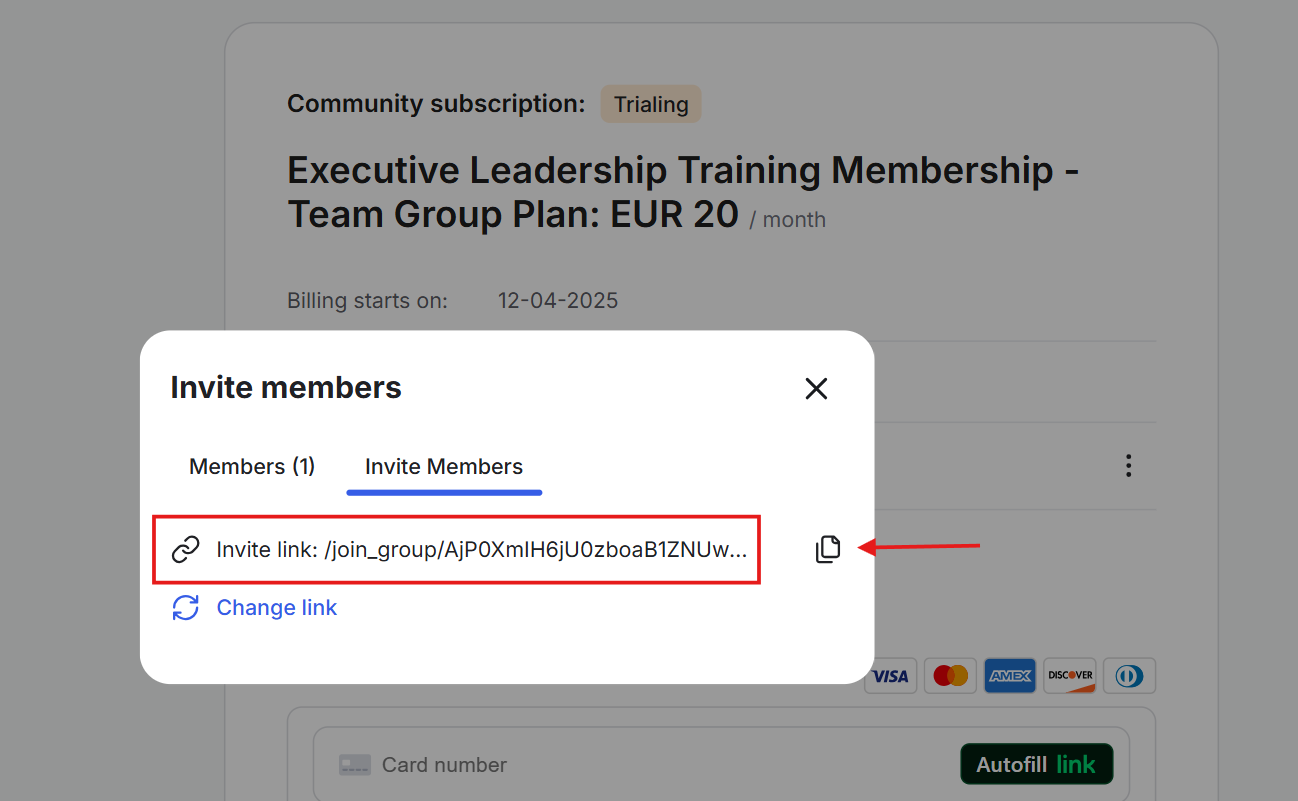Copy the invite link using the copy icon

pos(828,549)
